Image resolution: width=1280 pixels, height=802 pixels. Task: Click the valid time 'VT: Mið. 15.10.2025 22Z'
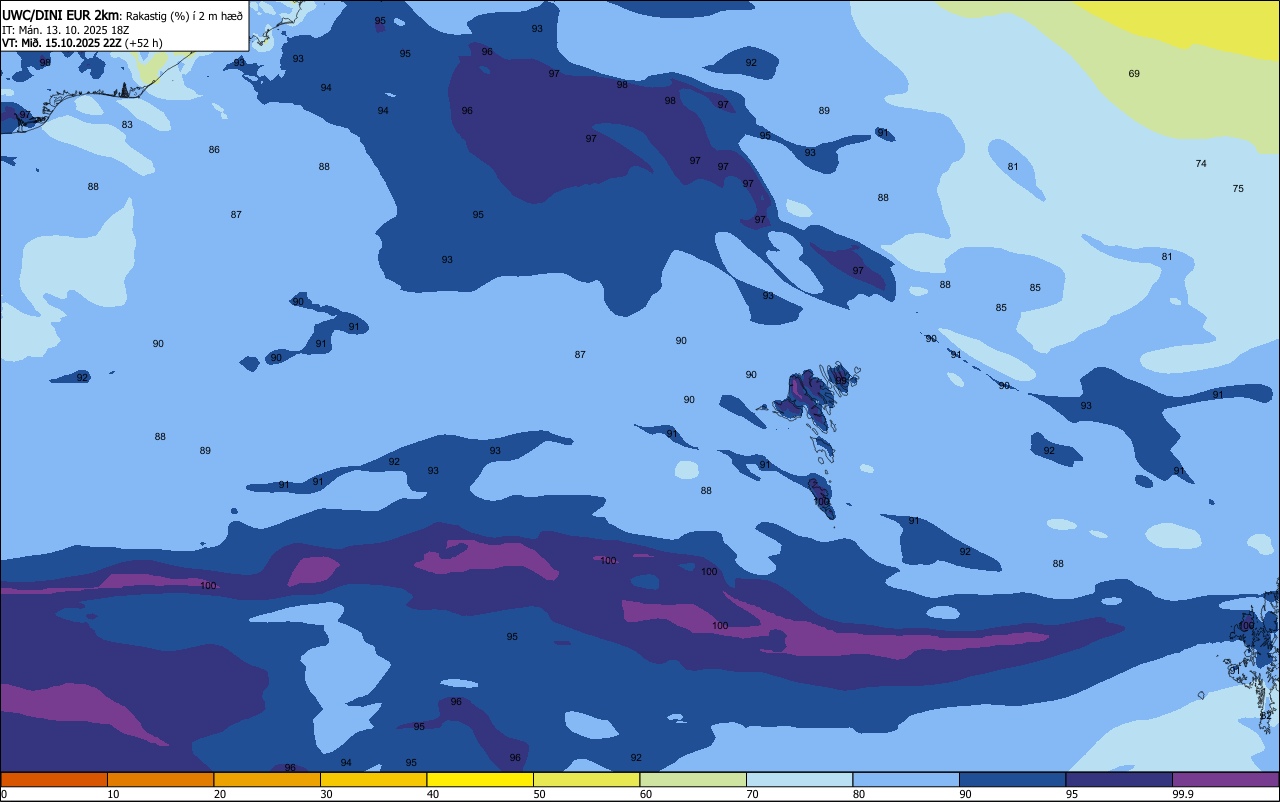tap(62, 43)
